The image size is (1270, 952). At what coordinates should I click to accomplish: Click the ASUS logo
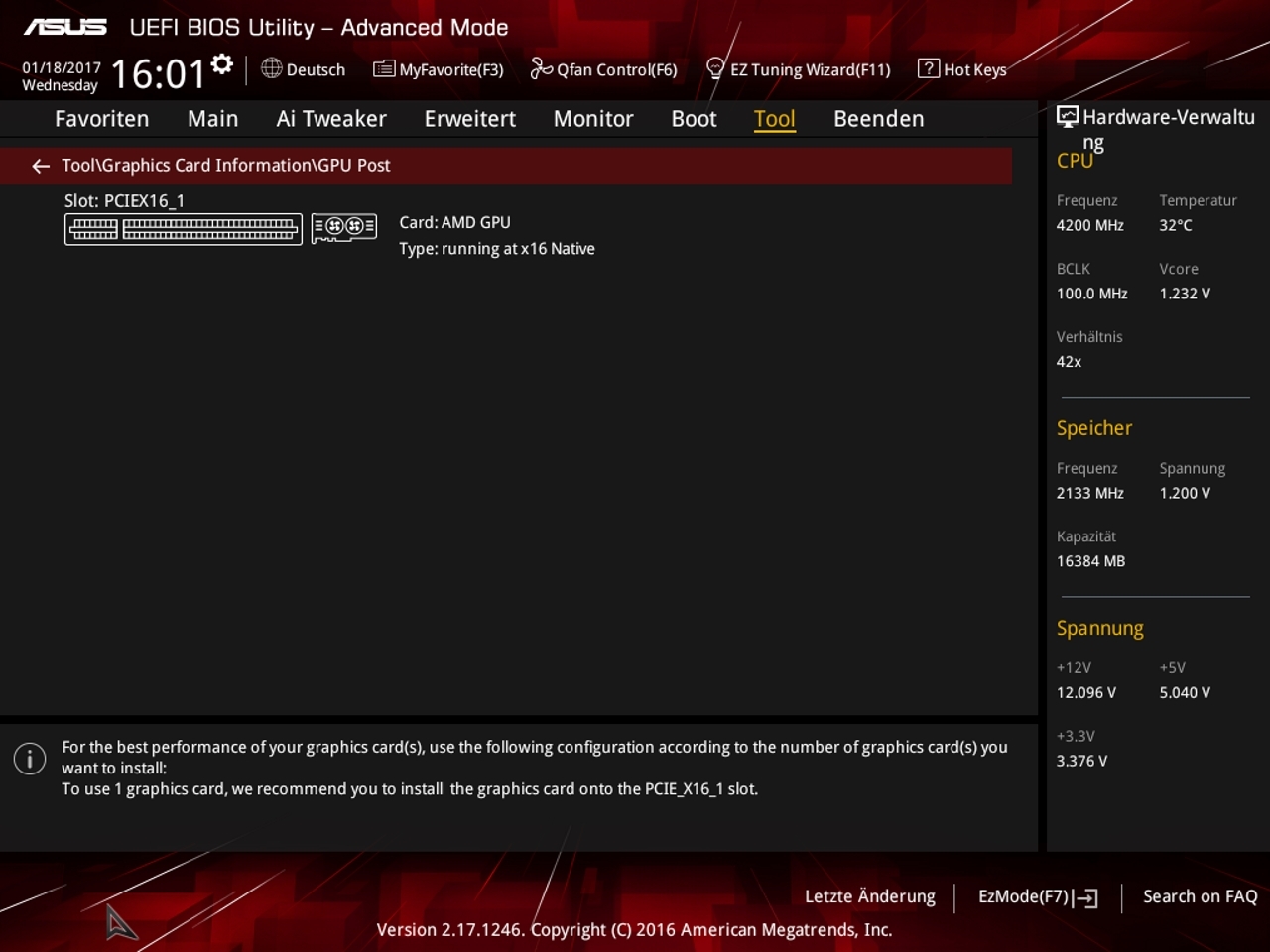click(65, 27)
